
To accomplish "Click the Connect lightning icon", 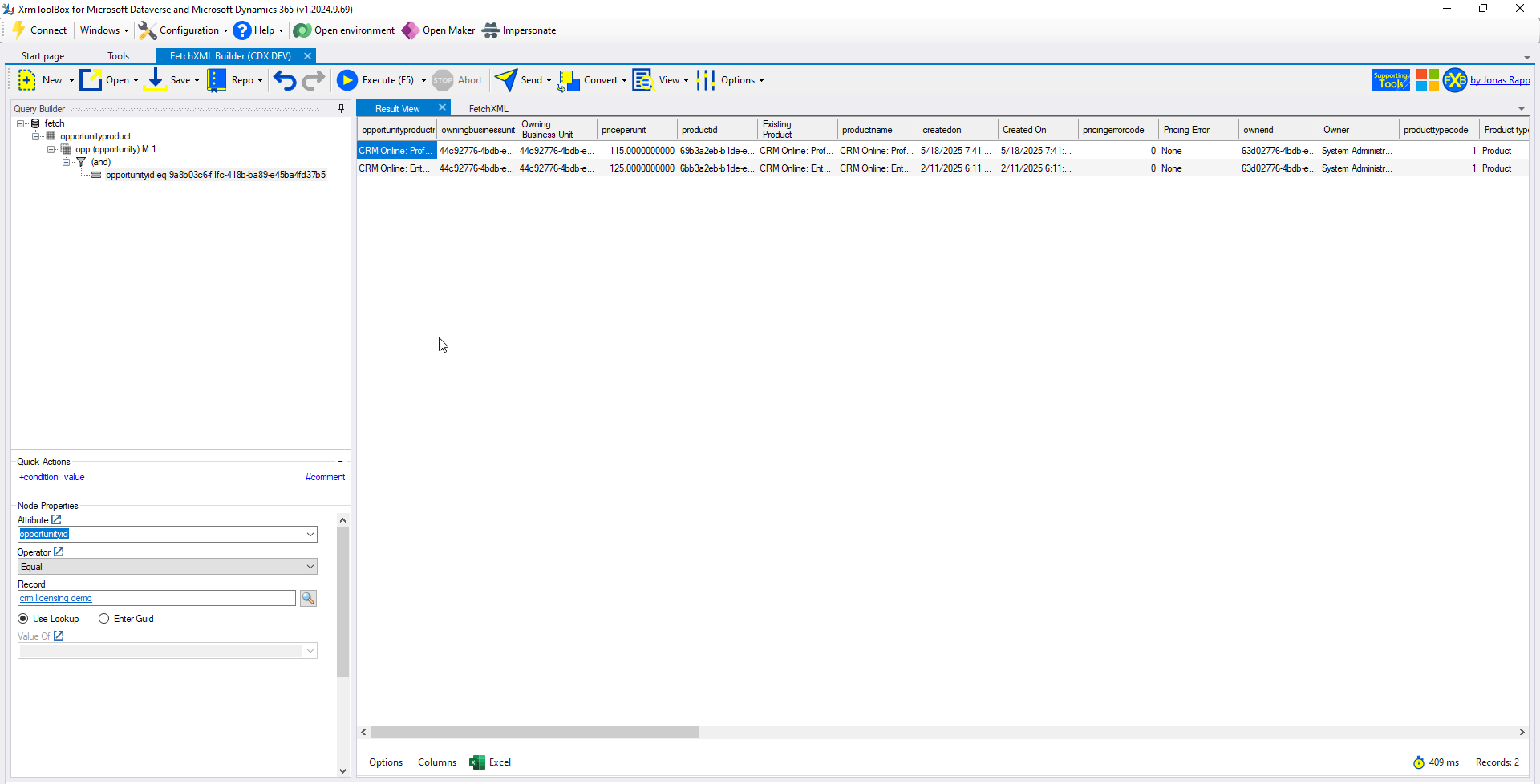I will click(18, 30).
